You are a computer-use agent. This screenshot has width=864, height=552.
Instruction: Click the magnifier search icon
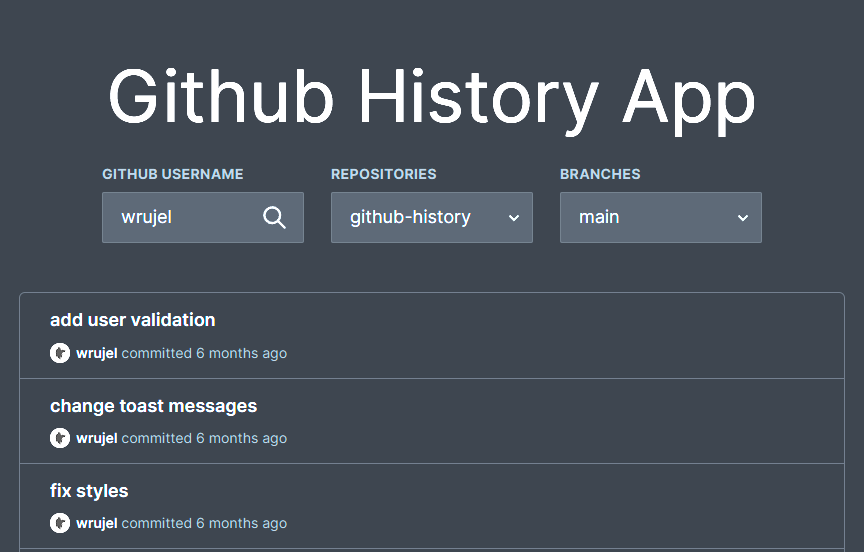click(x=274, y=218)
